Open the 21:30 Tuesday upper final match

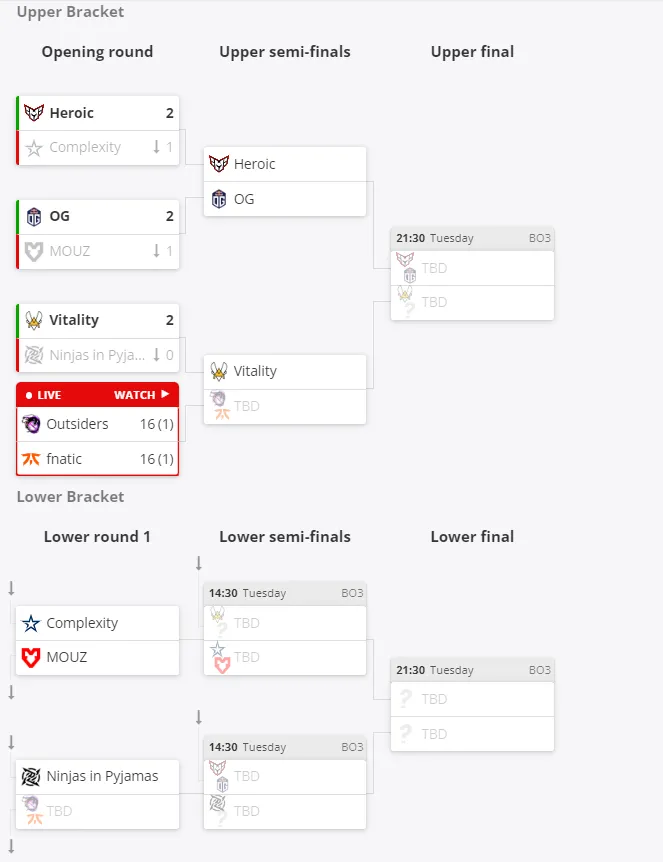[472, 238]
